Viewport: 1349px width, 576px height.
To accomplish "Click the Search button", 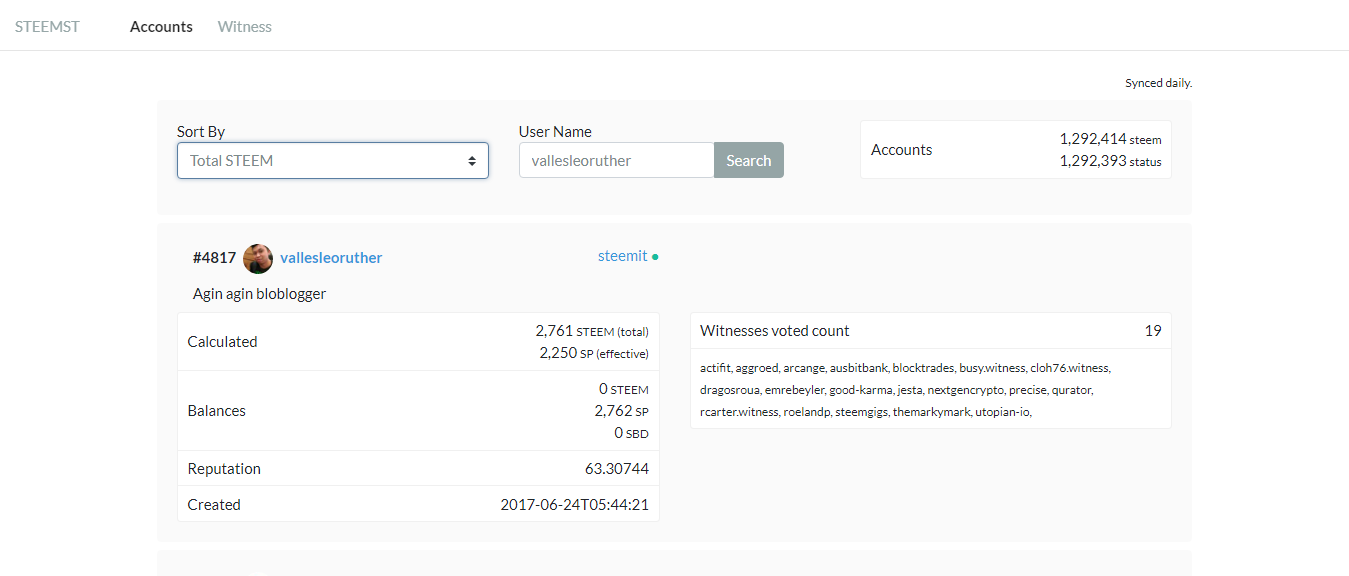I will click(x=749, y=160).
